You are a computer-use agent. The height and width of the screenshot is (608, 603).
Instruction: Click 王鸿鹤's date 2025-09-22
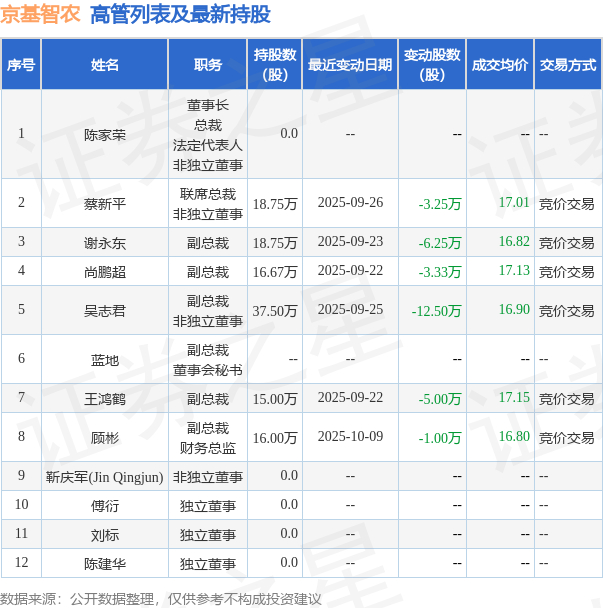[350, 397]
